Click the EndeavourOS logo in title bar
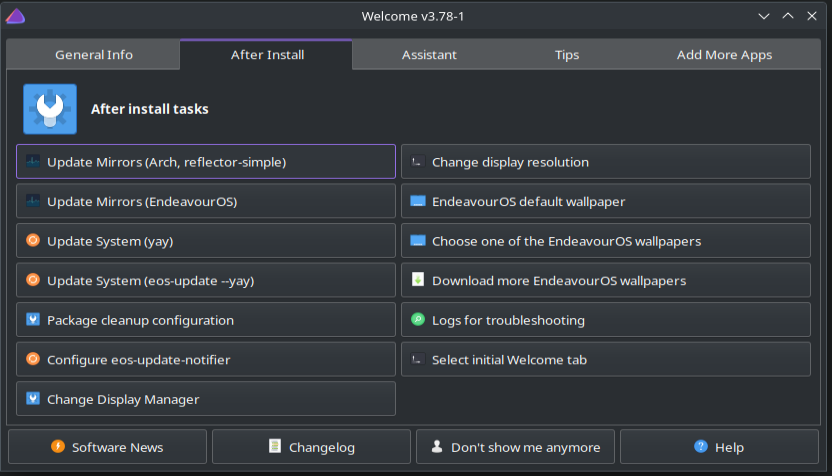Screen dimensions: 832x476 click(15, 16)
